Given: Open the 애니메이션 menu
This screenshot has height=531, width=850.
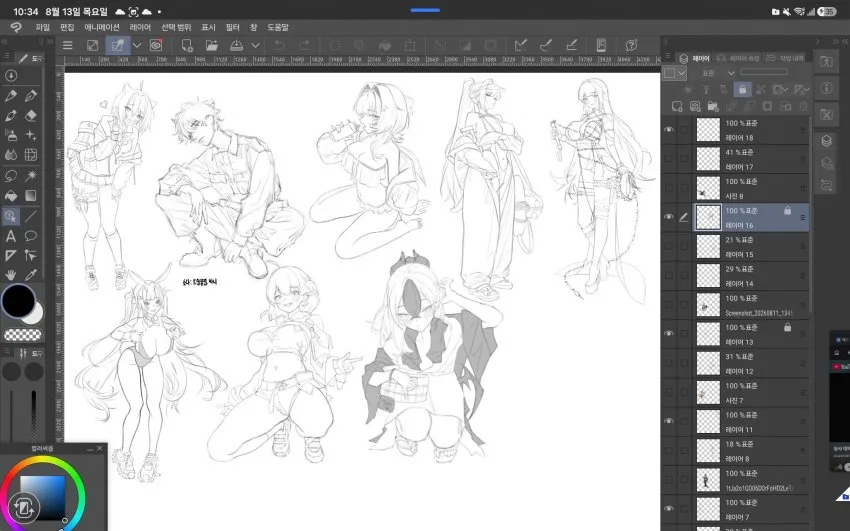Looking at the screenshot, I should (x=102, y=27).
